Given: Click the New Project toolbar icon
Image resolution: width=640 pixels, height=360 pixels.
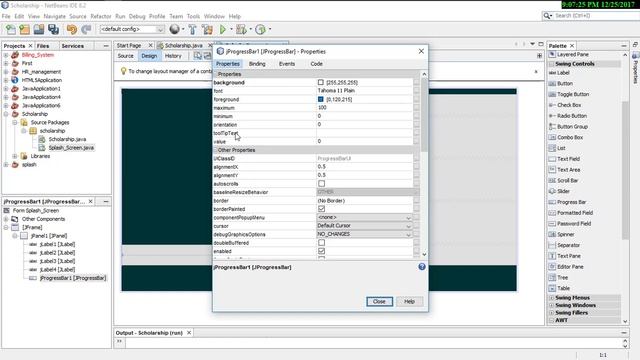Looking at the screenshot, I should tap(24, 29).
